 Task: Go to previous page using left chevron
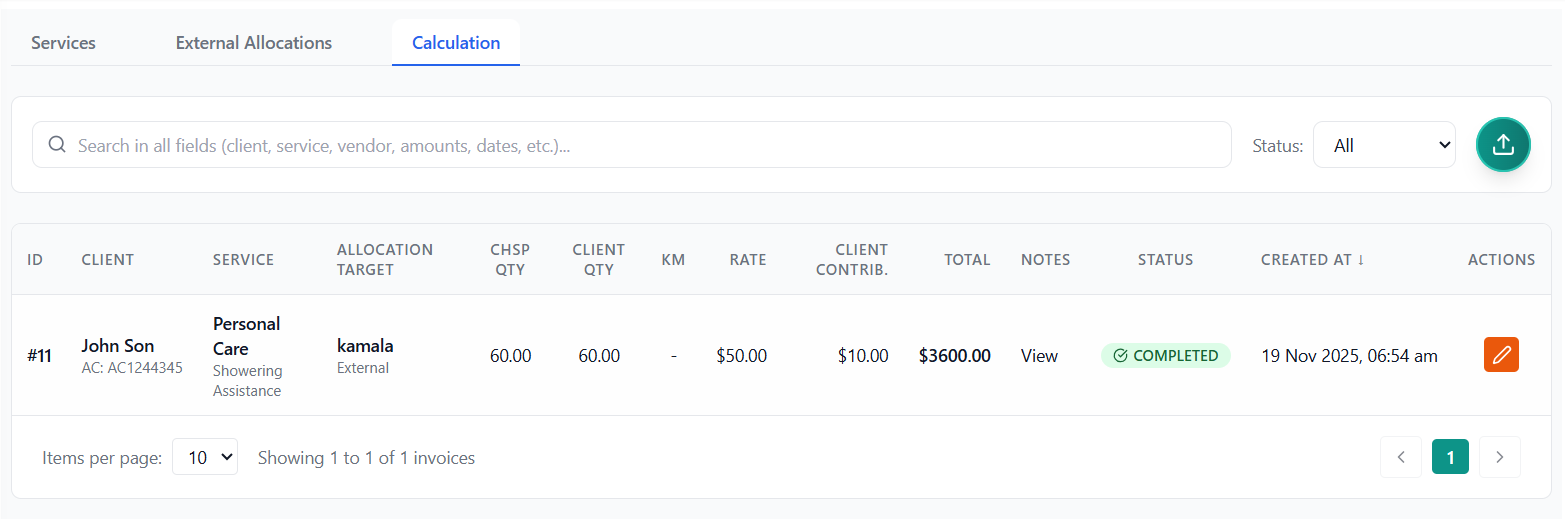[x=1400, y=458]
